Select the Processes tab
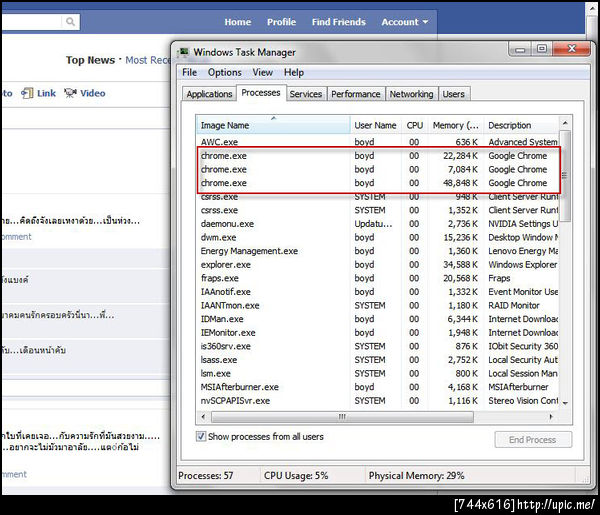This screenshot has width=600, height=515. coord(261,93)
